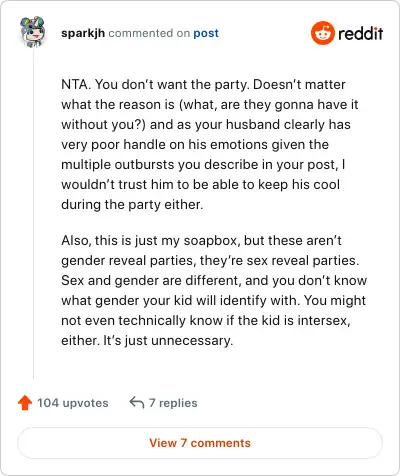
Task: Click the "NTA" verdict at comment start
Action: 75,85
